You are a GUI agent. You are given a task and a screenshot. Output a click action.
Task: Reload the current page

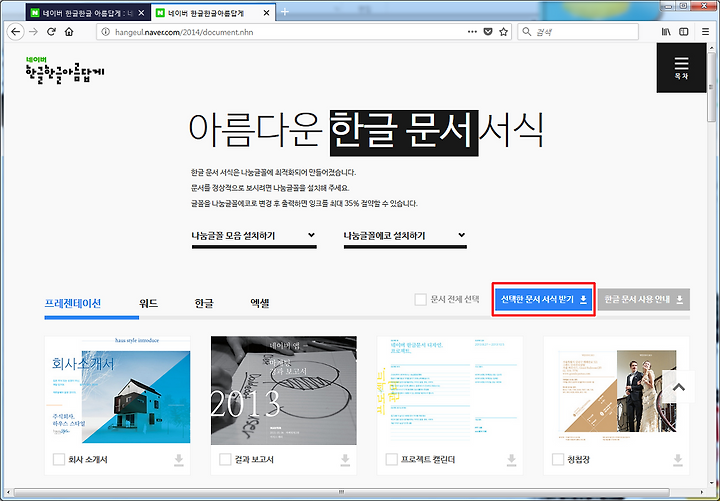coord(51,32)
